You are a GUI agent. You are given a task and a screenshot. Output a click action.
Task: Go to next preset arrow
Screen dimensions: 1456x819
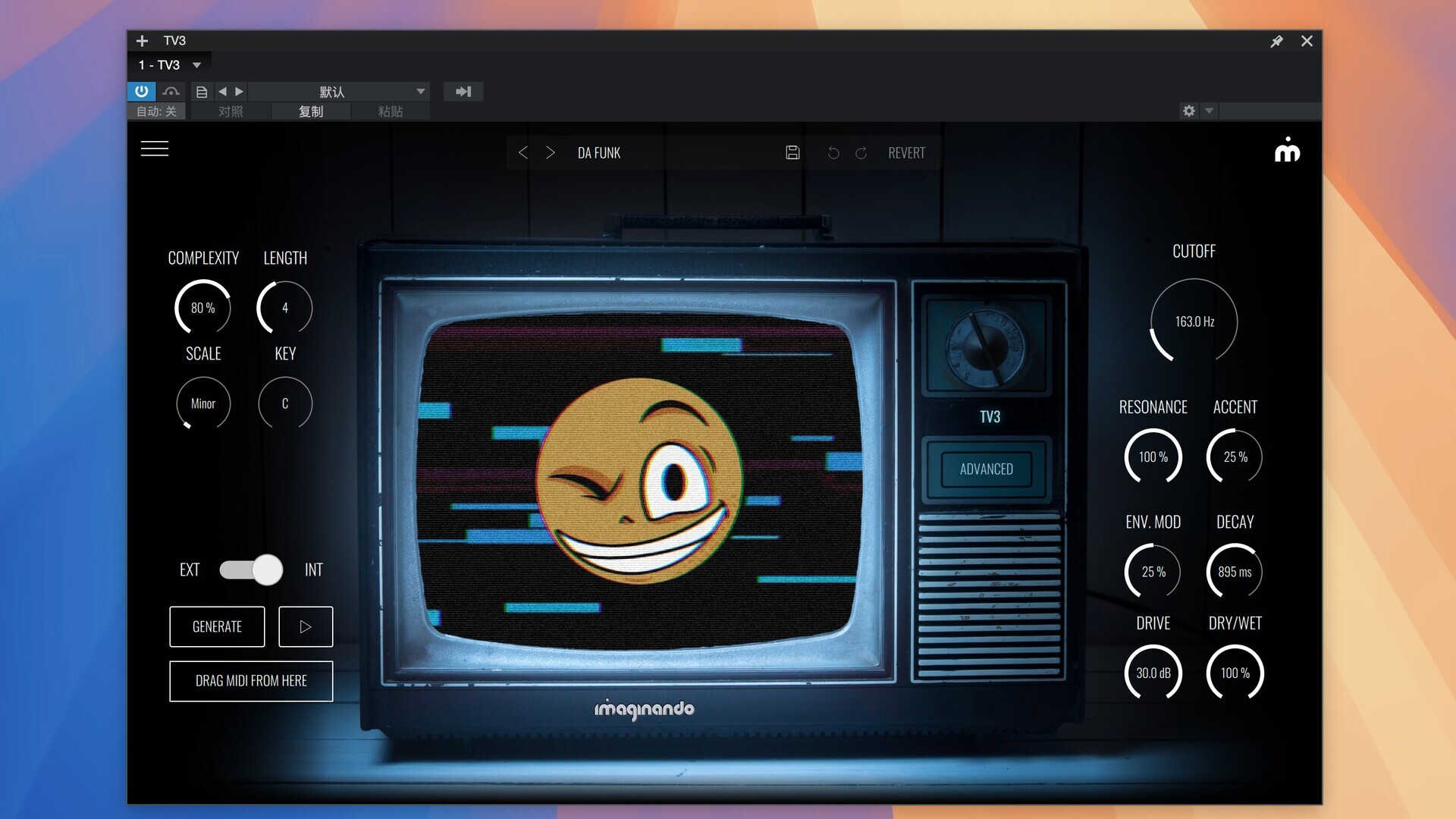click(551, 152)
